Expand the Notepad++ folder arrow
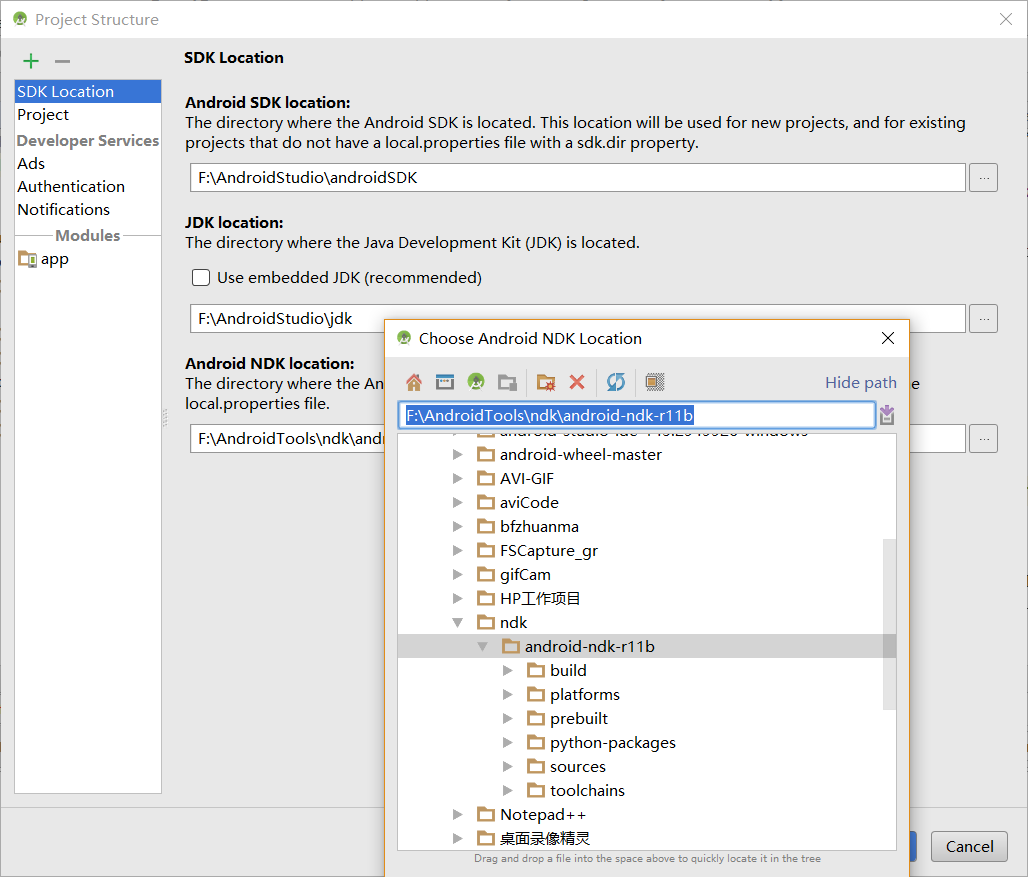The height and width of the screenshot is (877, 1028). click(x=458, y=815)
